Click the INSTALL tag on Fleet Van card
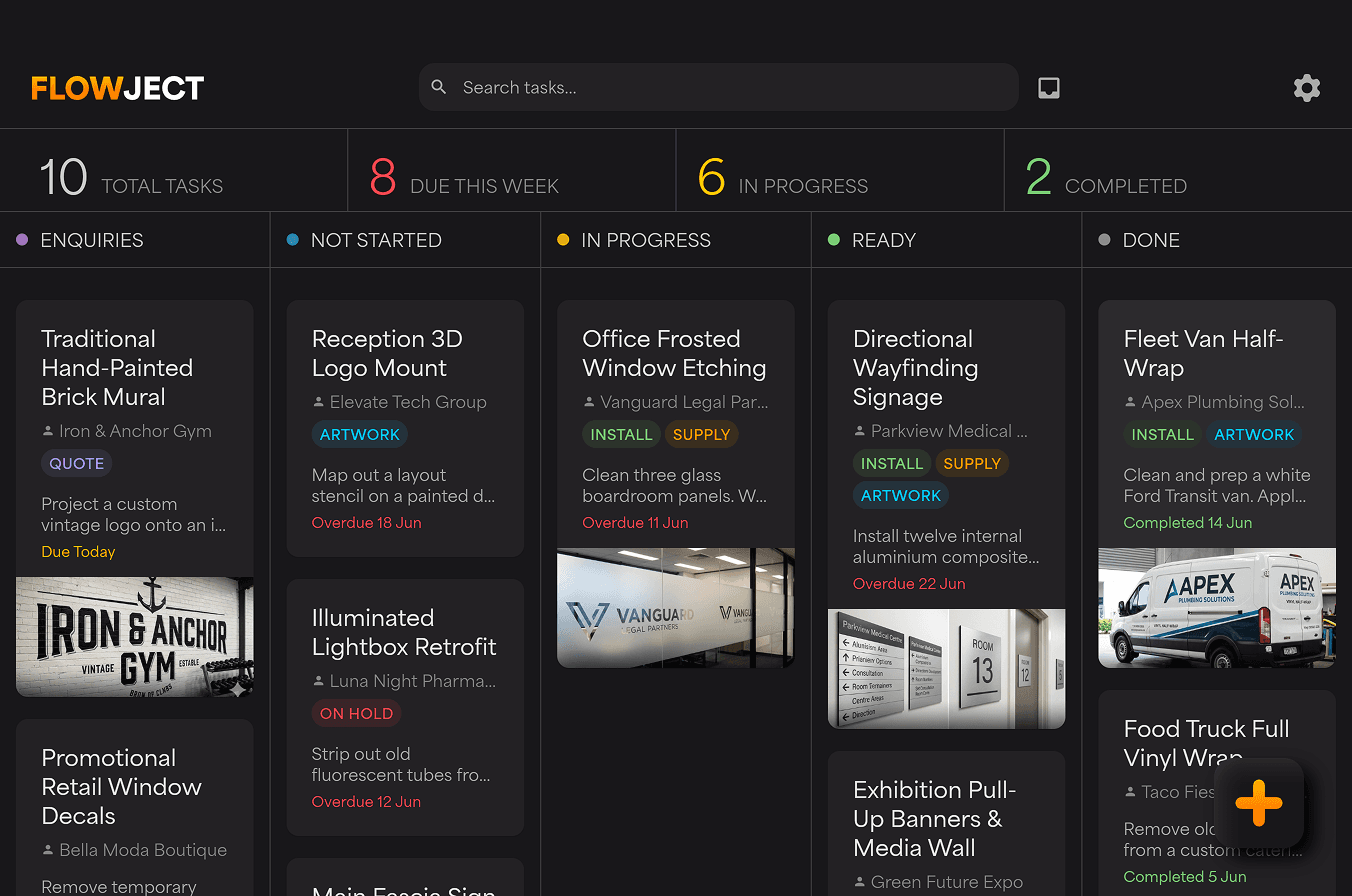The image size is (1352, 896). [x=1163, y=434]
